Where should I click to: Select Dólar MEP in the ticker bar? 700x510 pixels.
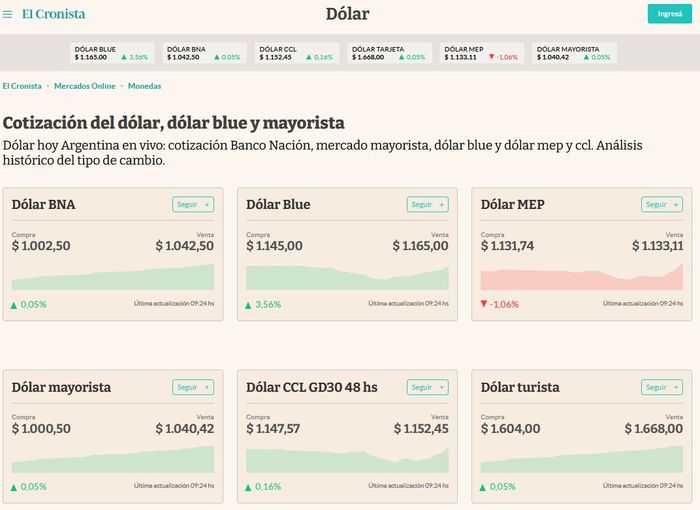[479, 53]
